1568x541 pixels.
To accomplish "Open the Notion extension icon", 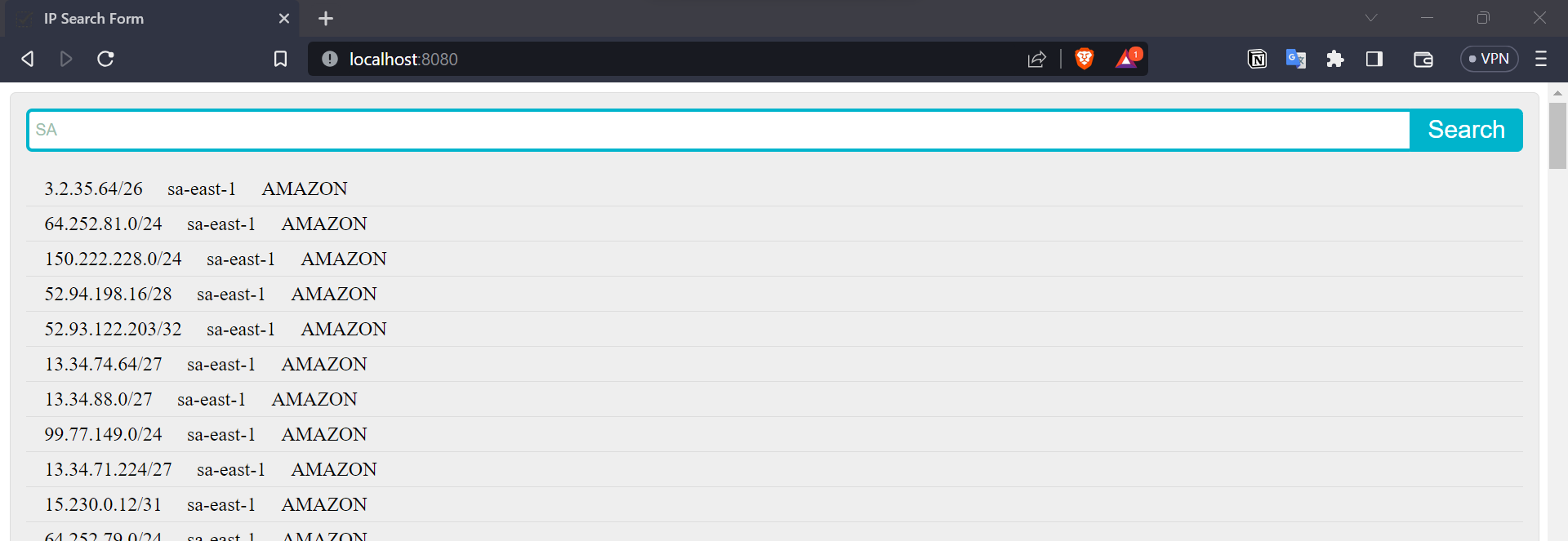I will [x=1257, y=59].
